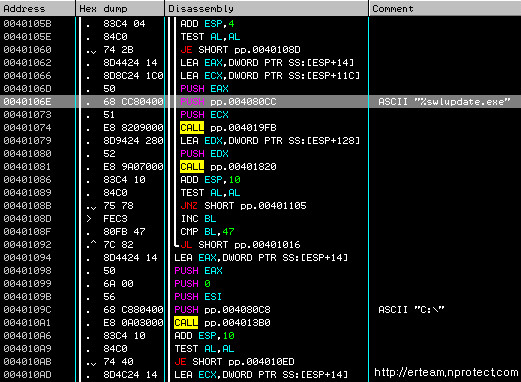
Task: Click the Hex dump column header
Action: click(x=120, y=8)
